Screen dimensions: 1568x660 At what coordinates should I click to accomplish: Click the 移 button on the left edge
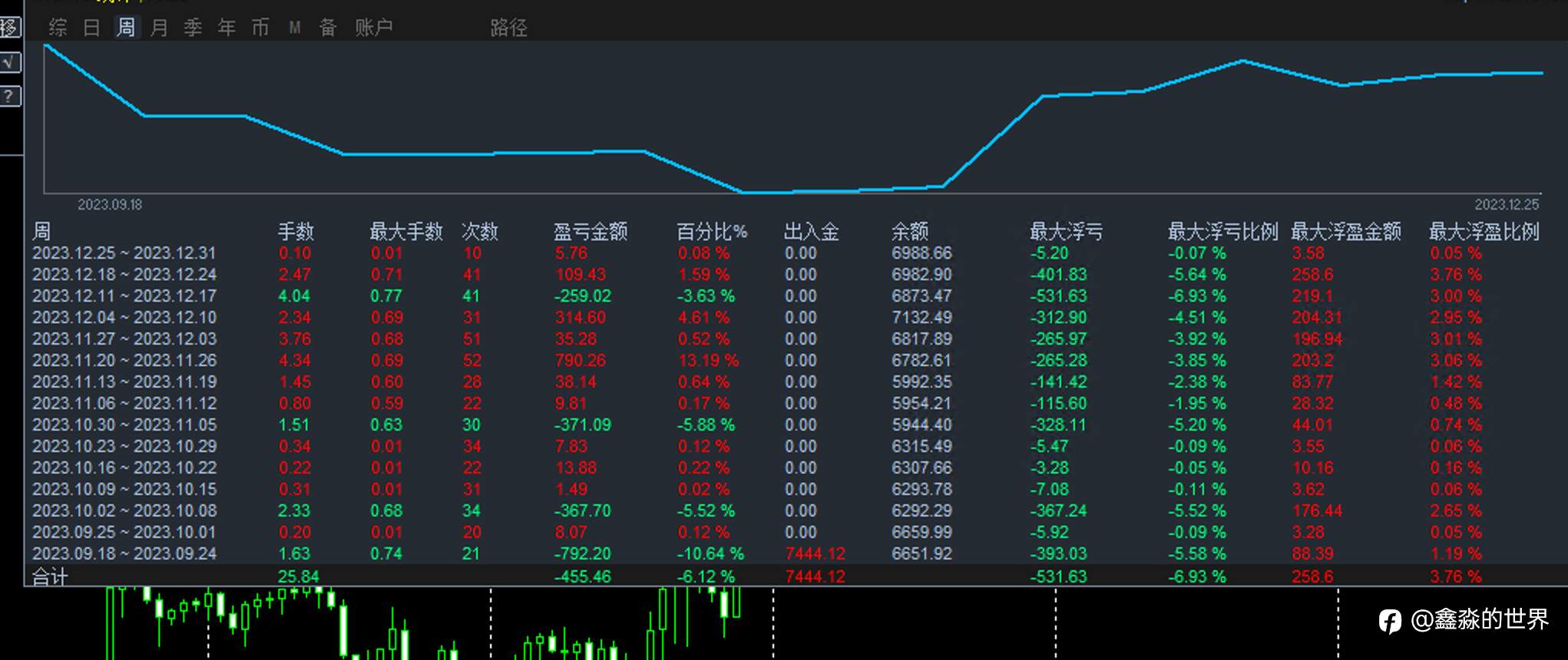10,28
